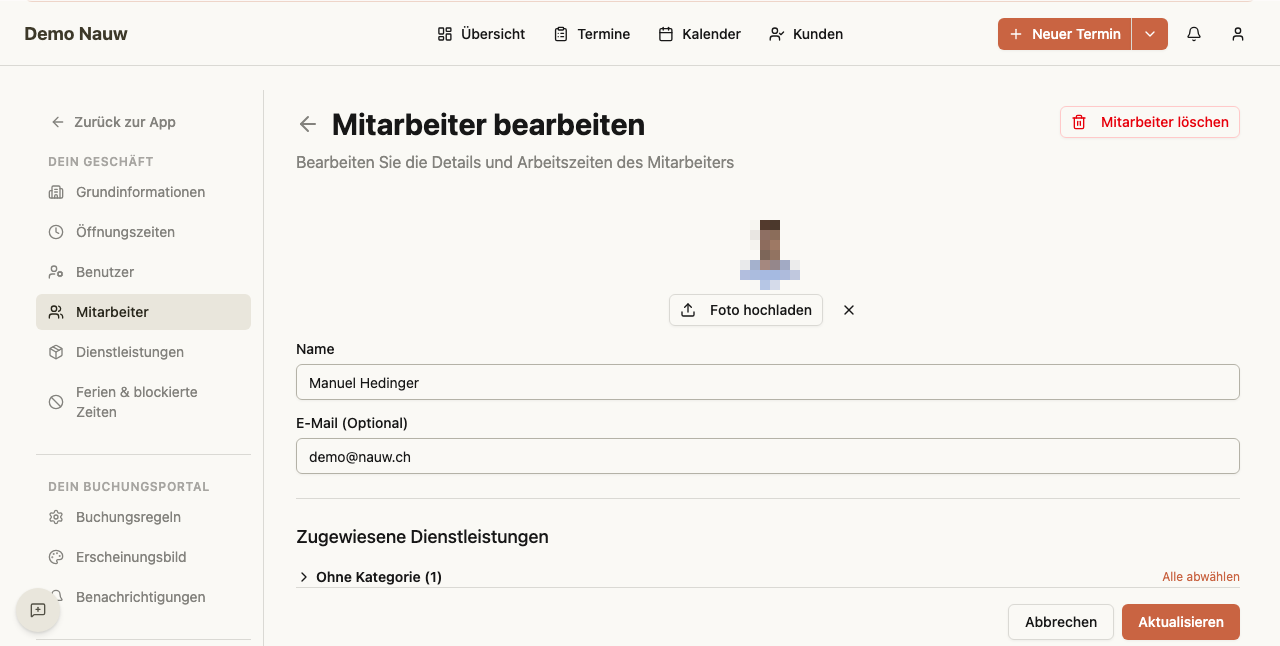Click the Aktualisieren button
Viewport: 1280px width, 646px height.
[x=1181, y=622]
